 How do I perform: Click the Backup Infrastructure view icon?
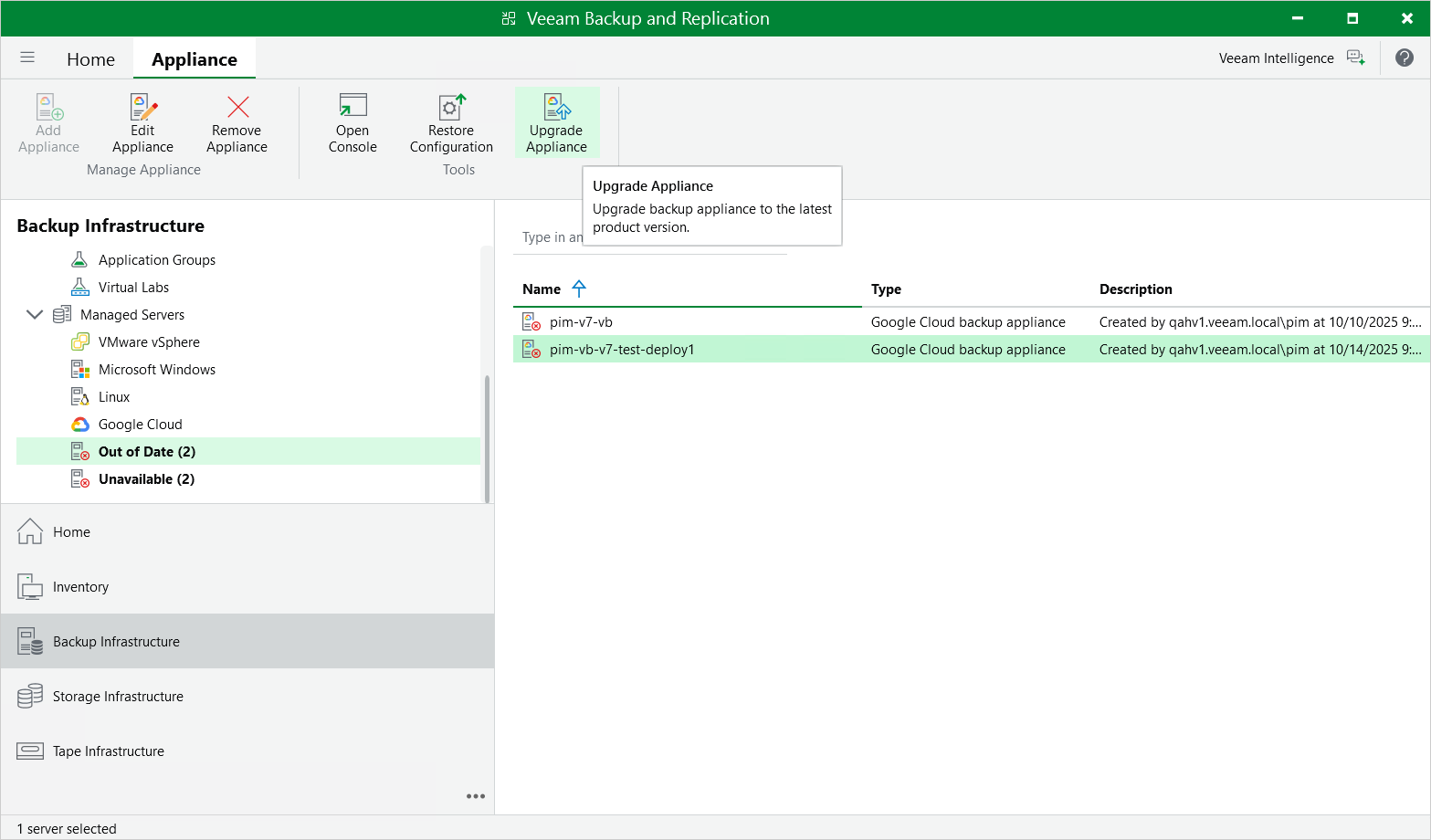coord(30,641)
